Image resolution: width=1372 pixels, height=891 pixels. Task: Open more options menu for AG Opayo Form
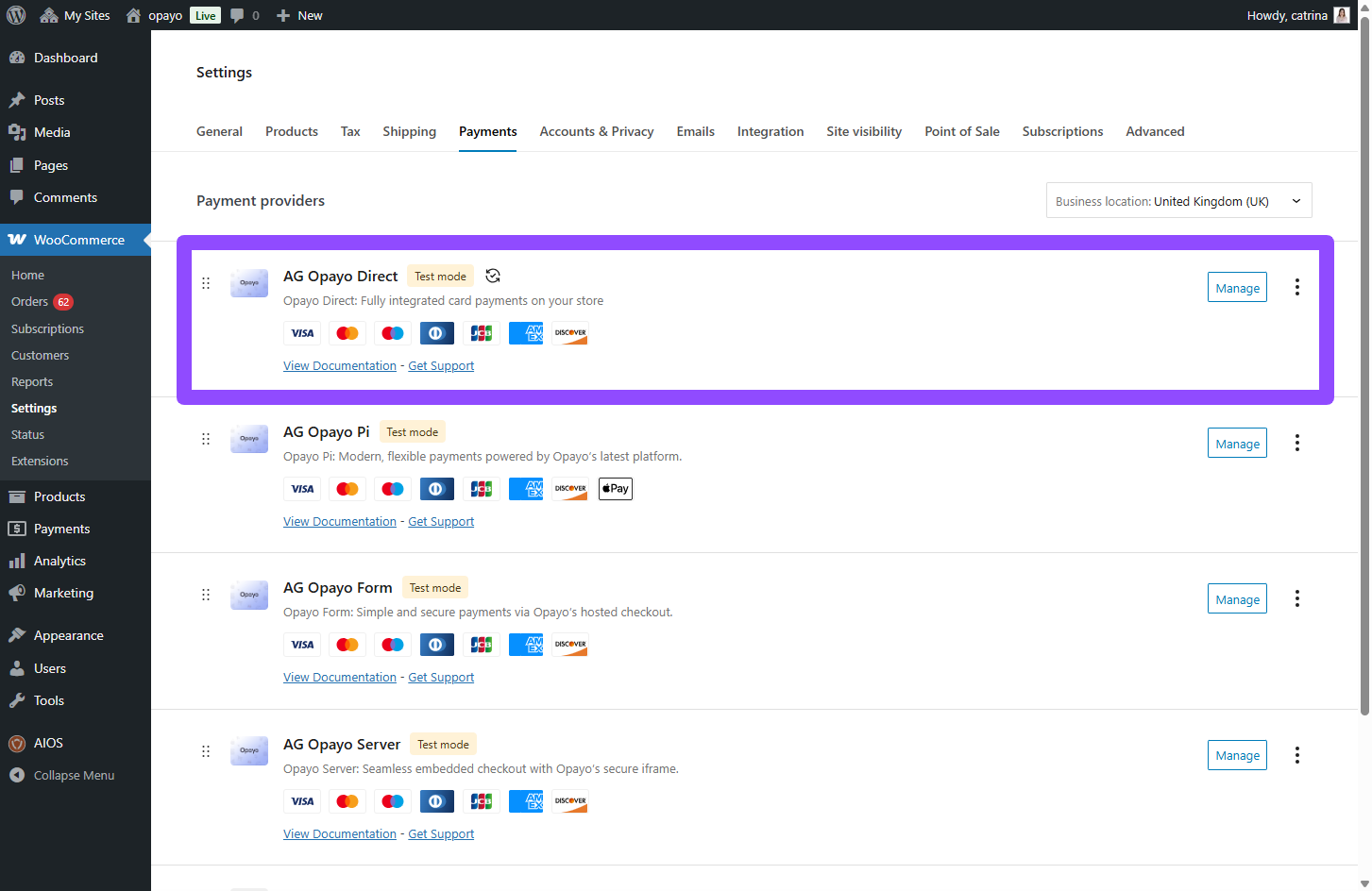(1296, 598)
